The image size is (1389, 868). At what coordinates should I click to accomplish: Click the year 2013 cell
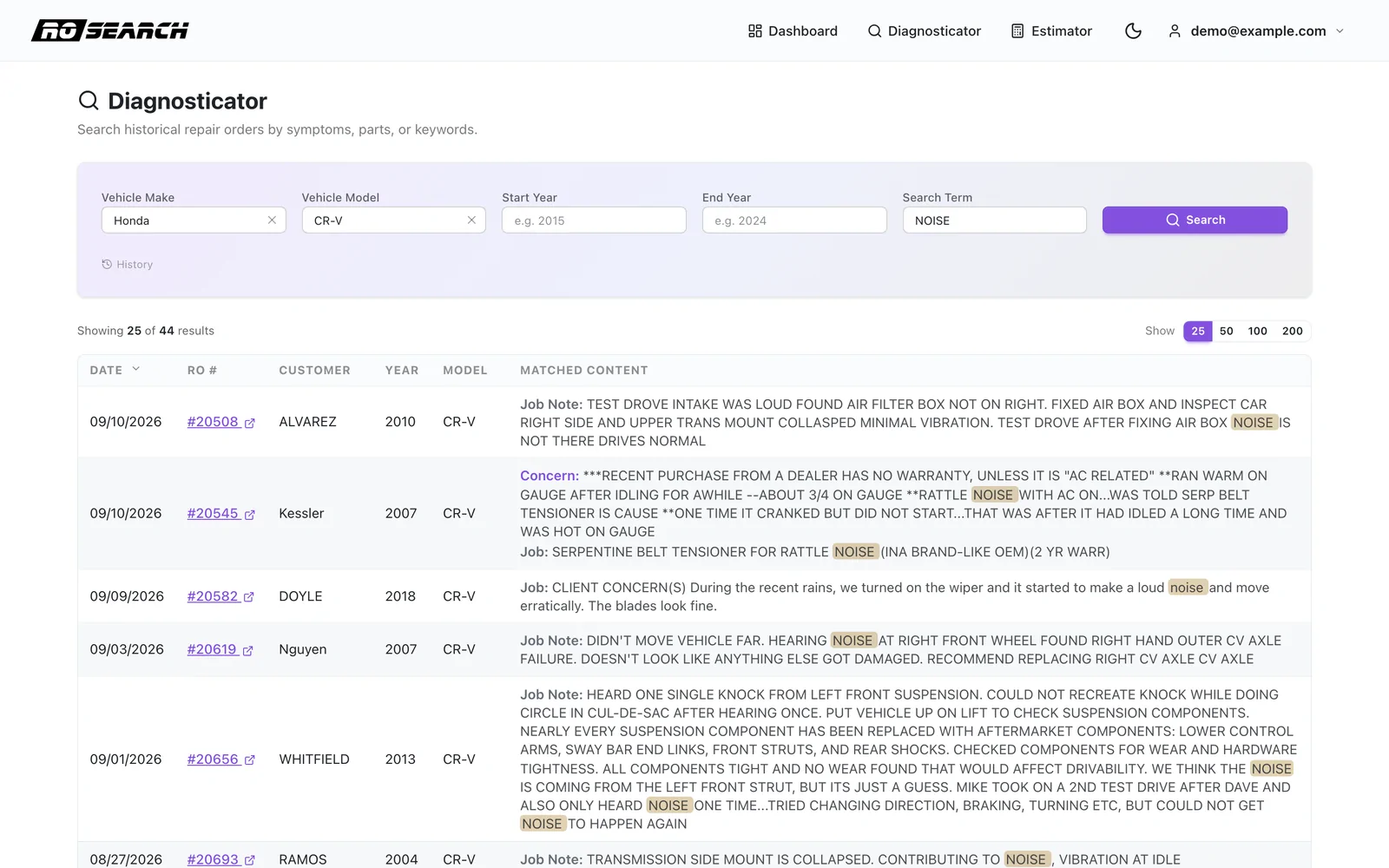point(400,759)
